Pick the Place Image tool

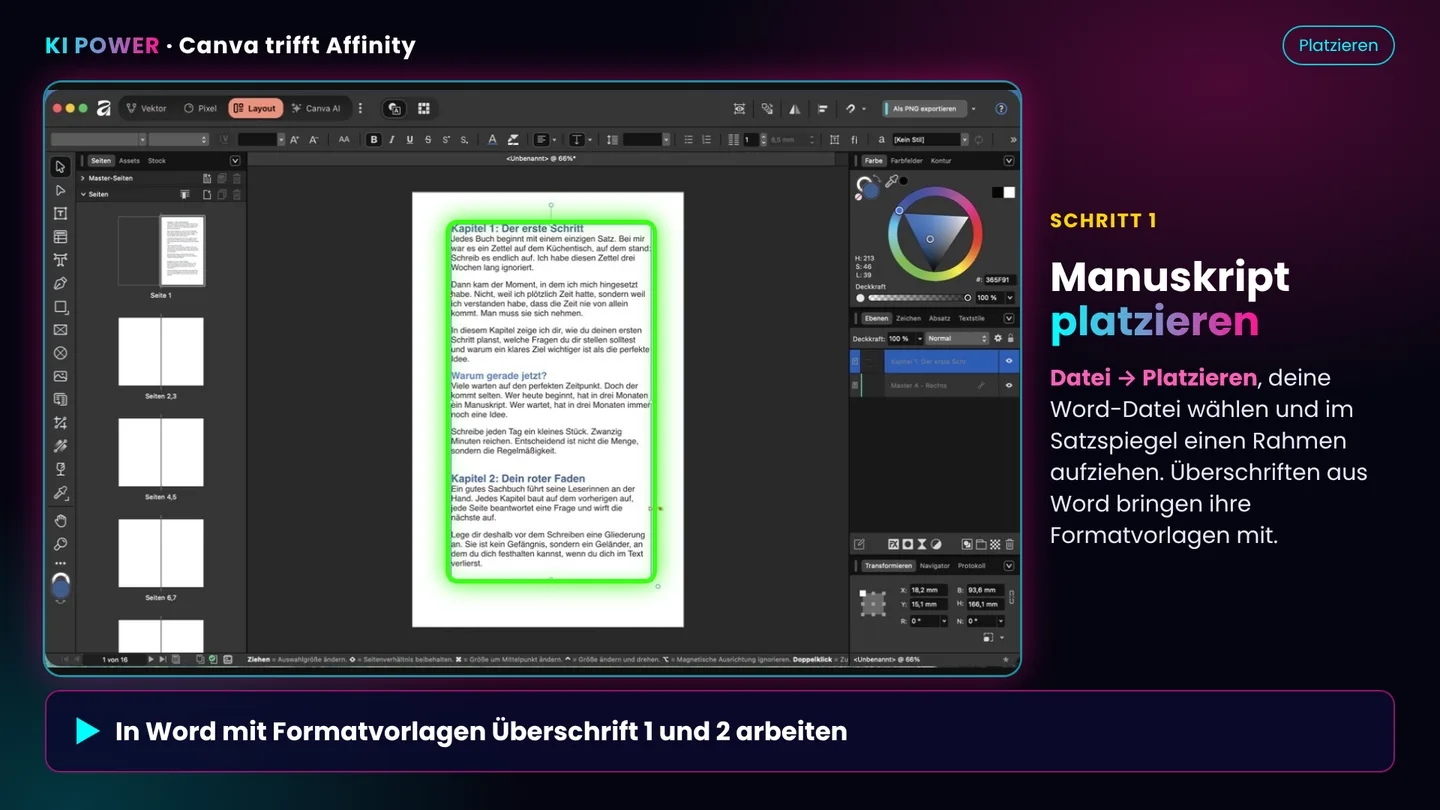coord(60,376)
